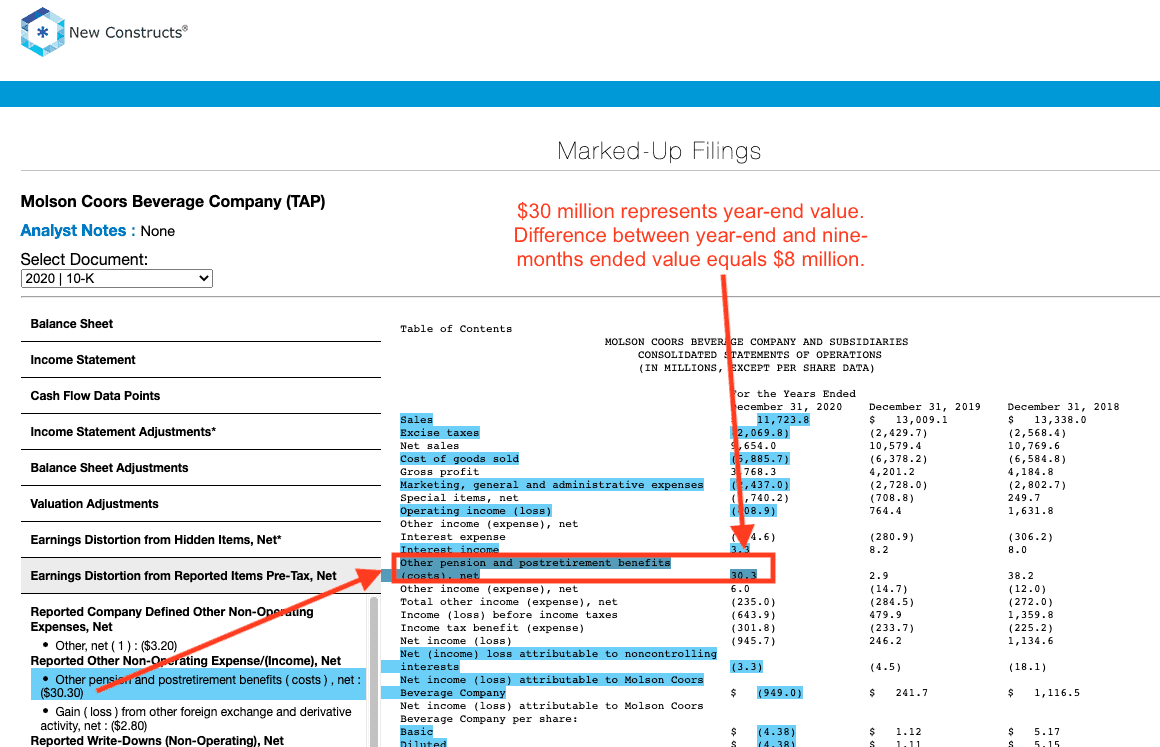Expand Balance Sheet Adjustments section

(x=200, y=468)
